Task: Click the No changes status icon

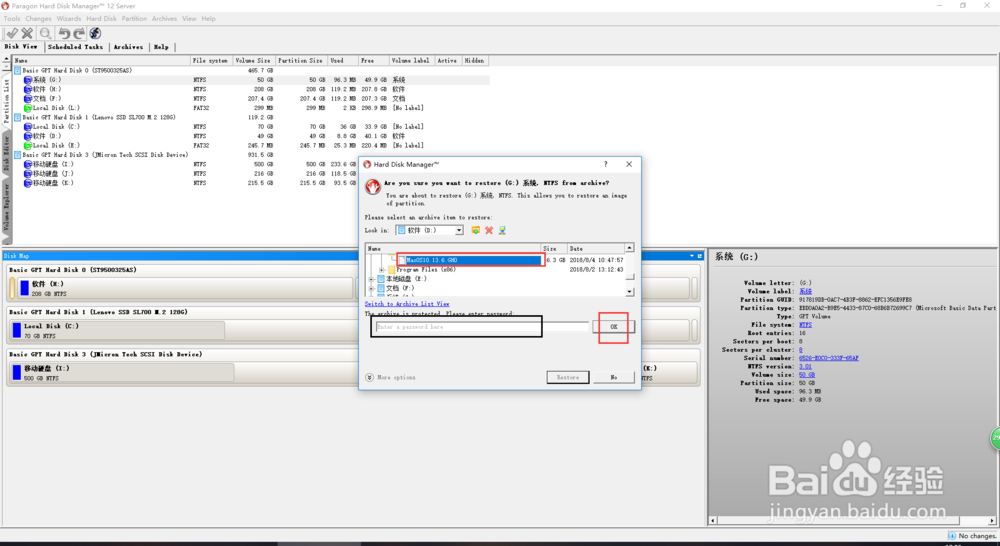Action: 952,536
